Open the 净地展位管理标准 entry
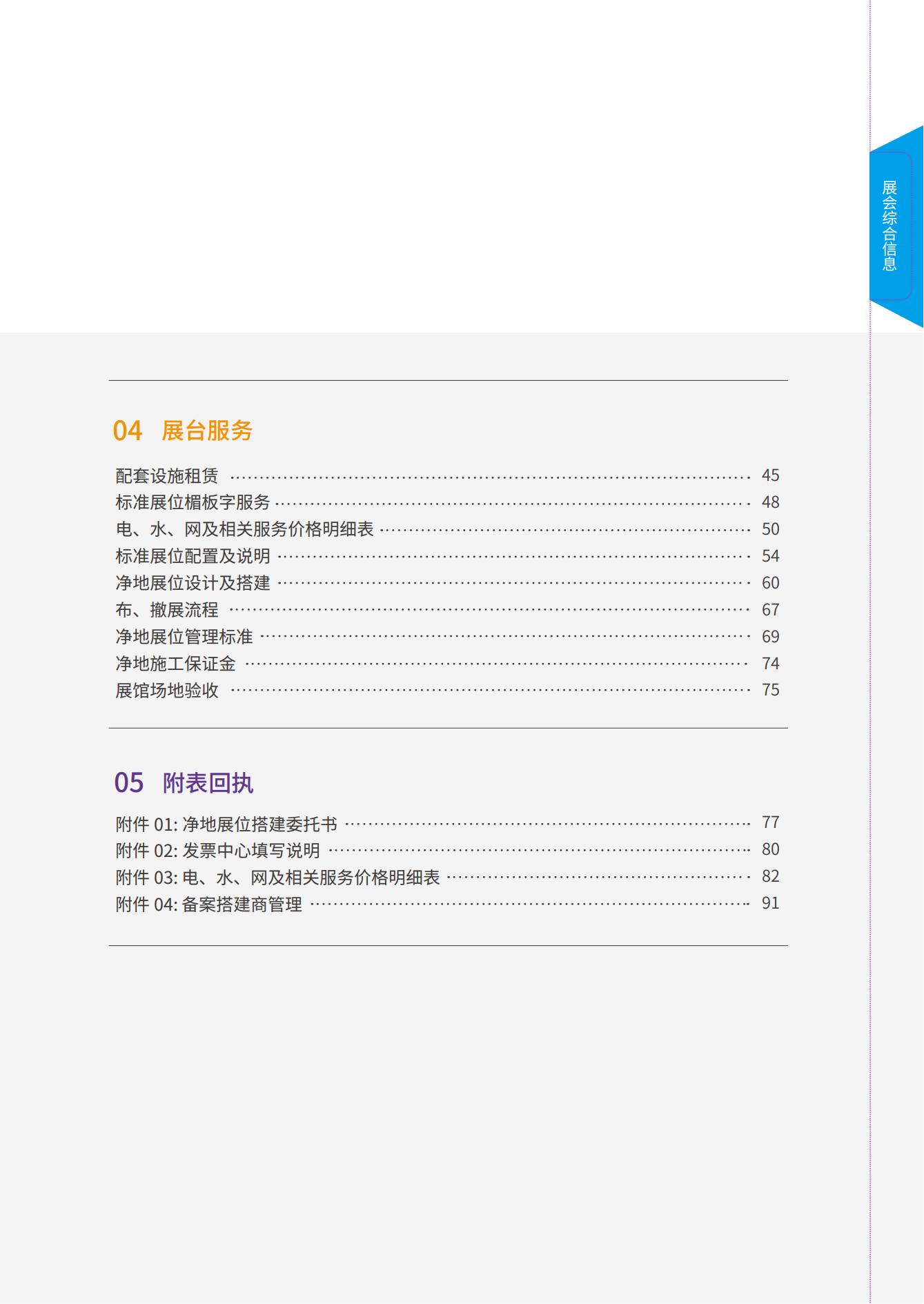Image resolution: width=924 pixels, height=1304 pixels. click(x=184, y=637)
